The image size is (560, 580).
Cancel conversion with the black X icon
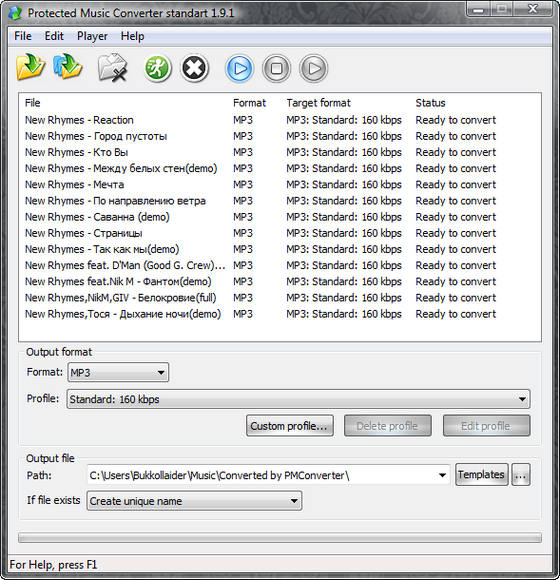point(194,68)
